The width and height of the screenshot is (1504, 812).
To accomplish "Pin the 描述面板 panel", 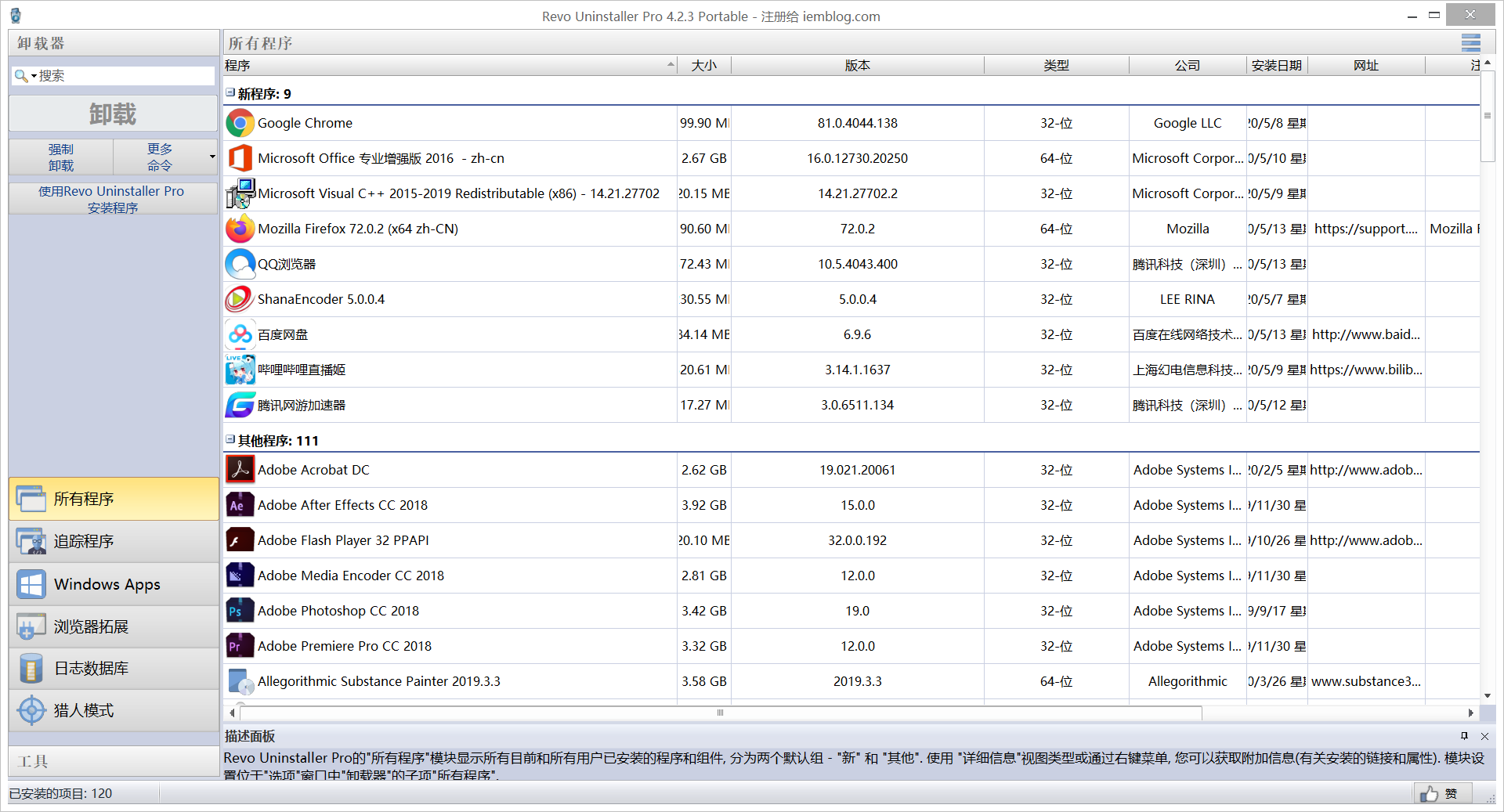I will click(x=1464, y=736).
